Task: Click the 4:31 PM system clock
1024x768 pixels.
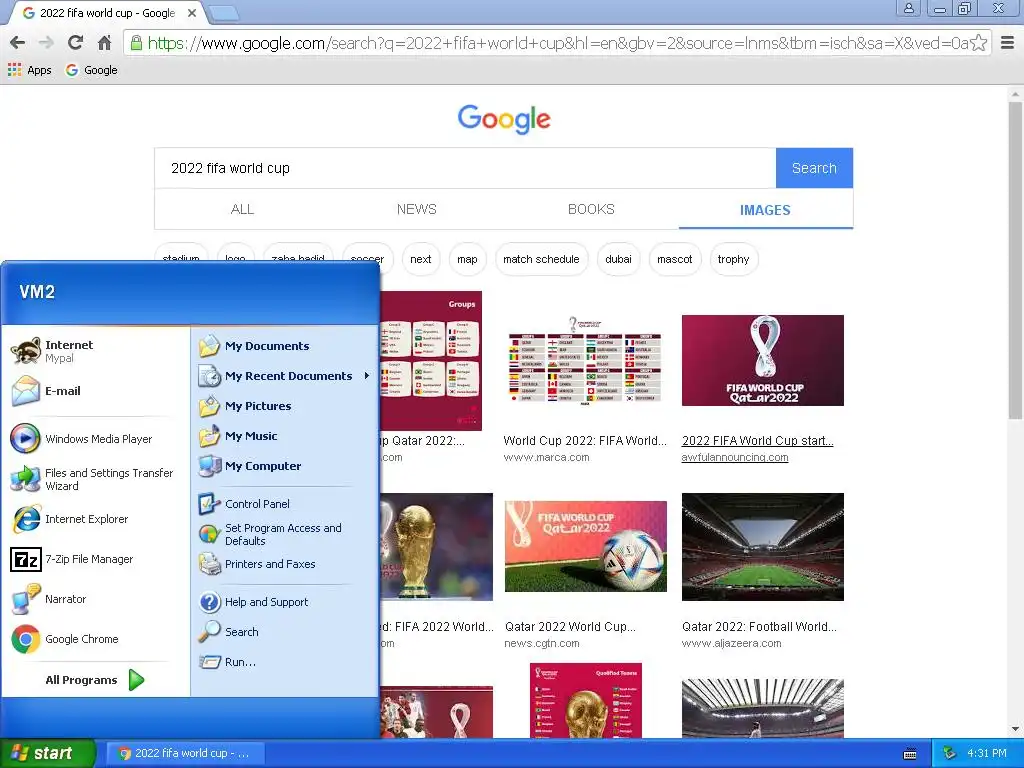Action: click(x=987, y=753)
